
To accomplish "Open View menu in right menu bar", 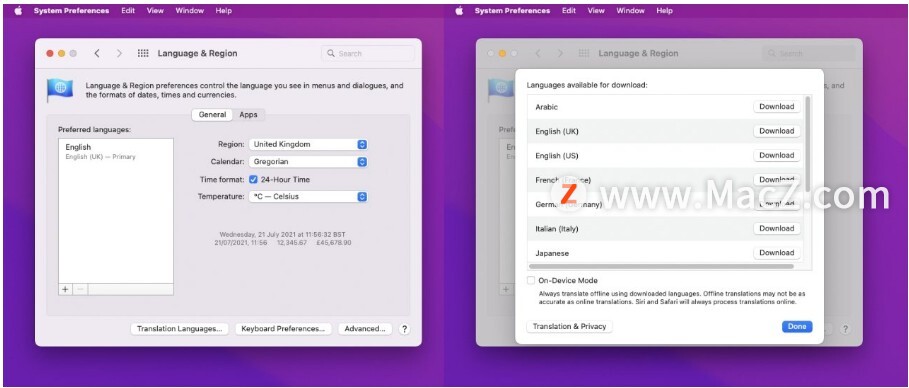I will [596, 10].
